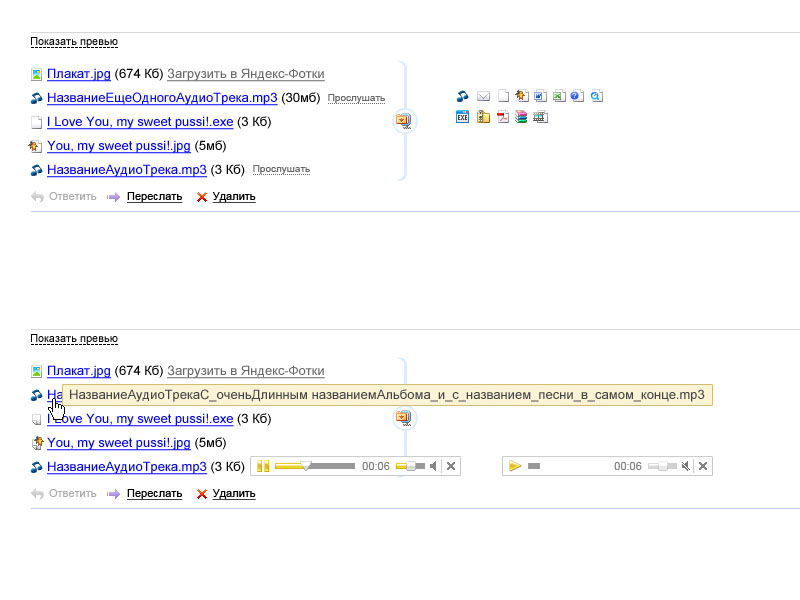Expand the bottom 'Показать превью' section

pyautogui.click(x=74, y=339)
